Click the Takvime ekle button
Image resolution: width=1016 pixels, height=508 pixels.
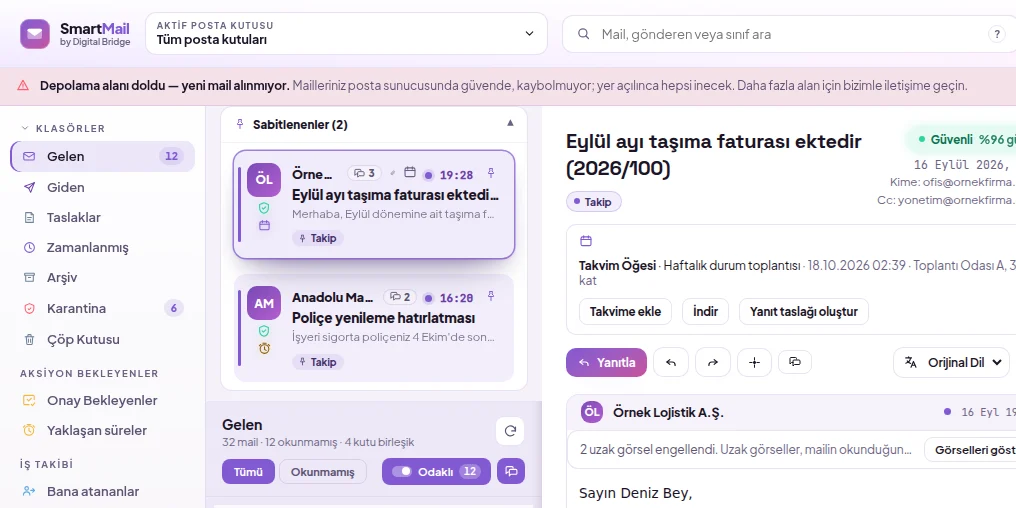(625, 312)
